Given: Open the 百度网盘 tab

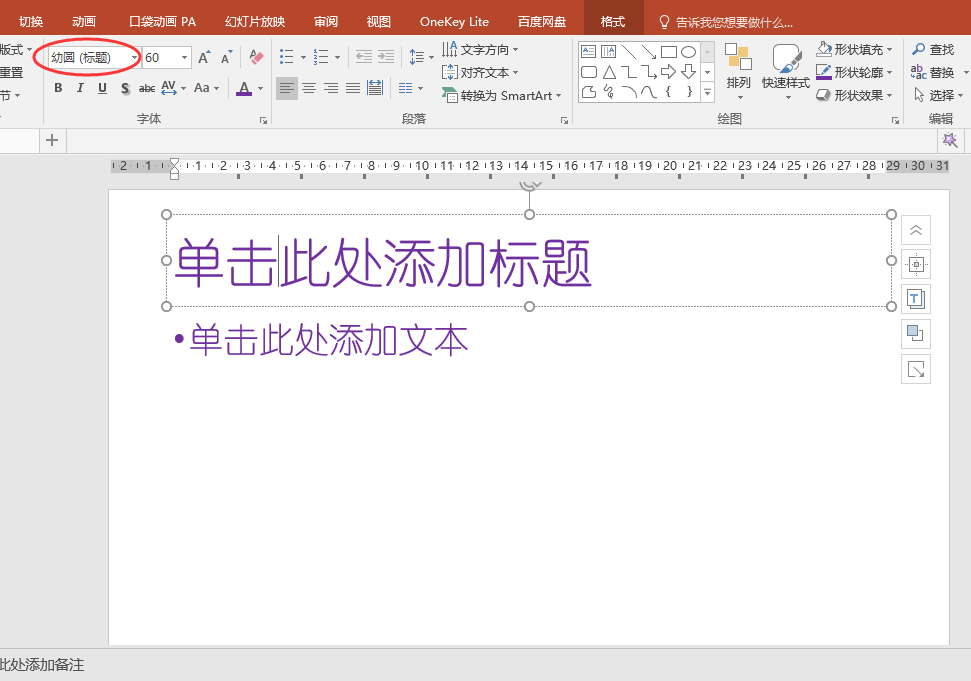Looking at the screenshot, I should pyautogui.click(x=542, y=22).
